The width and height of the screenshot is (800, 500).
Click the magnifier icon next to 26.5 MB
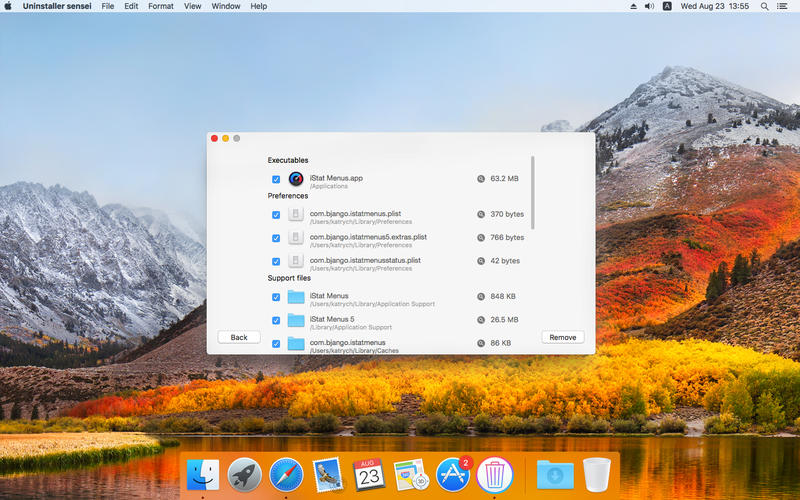point(481,320)
